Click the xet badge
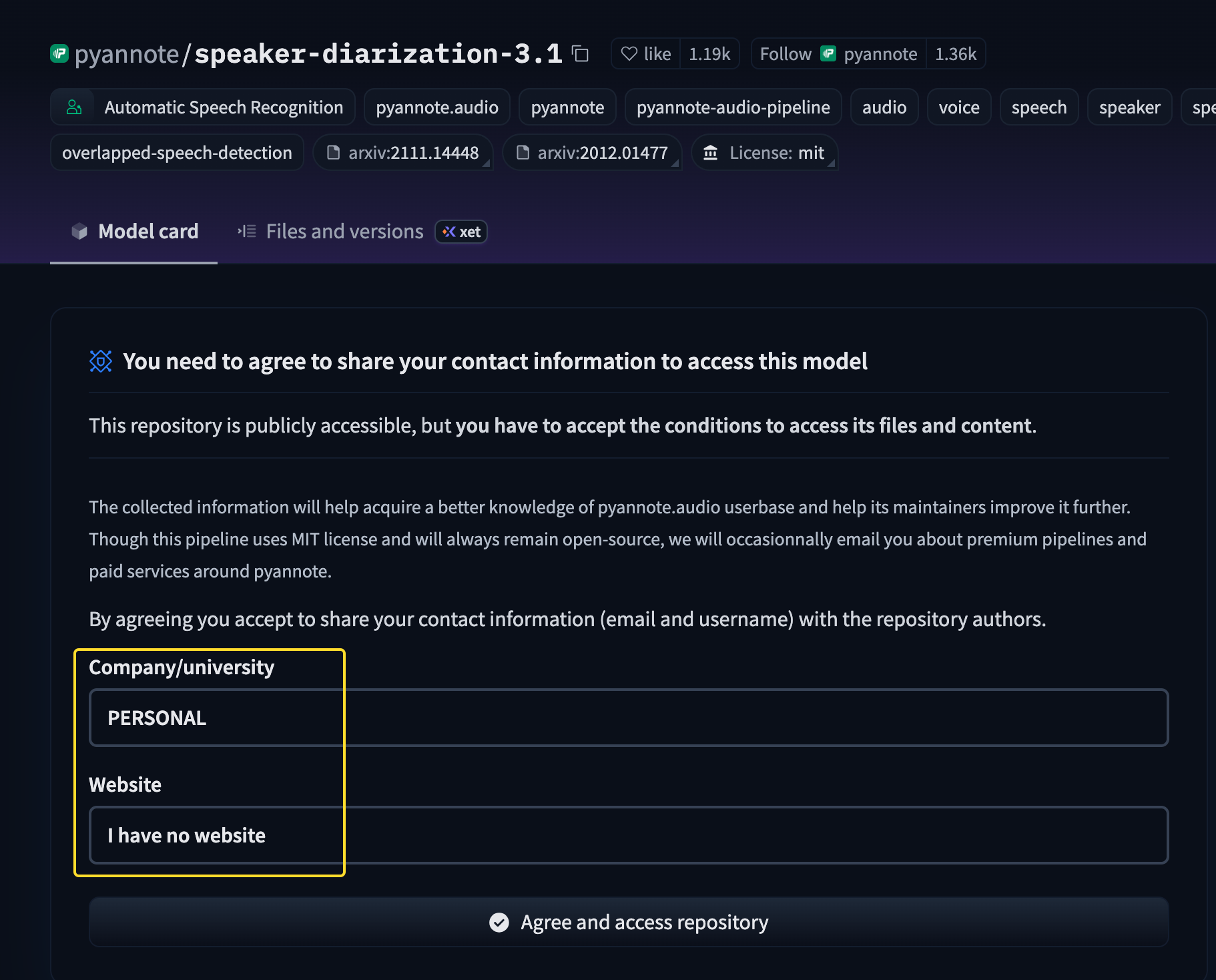 pyautogui.click(x=461, y=232)
